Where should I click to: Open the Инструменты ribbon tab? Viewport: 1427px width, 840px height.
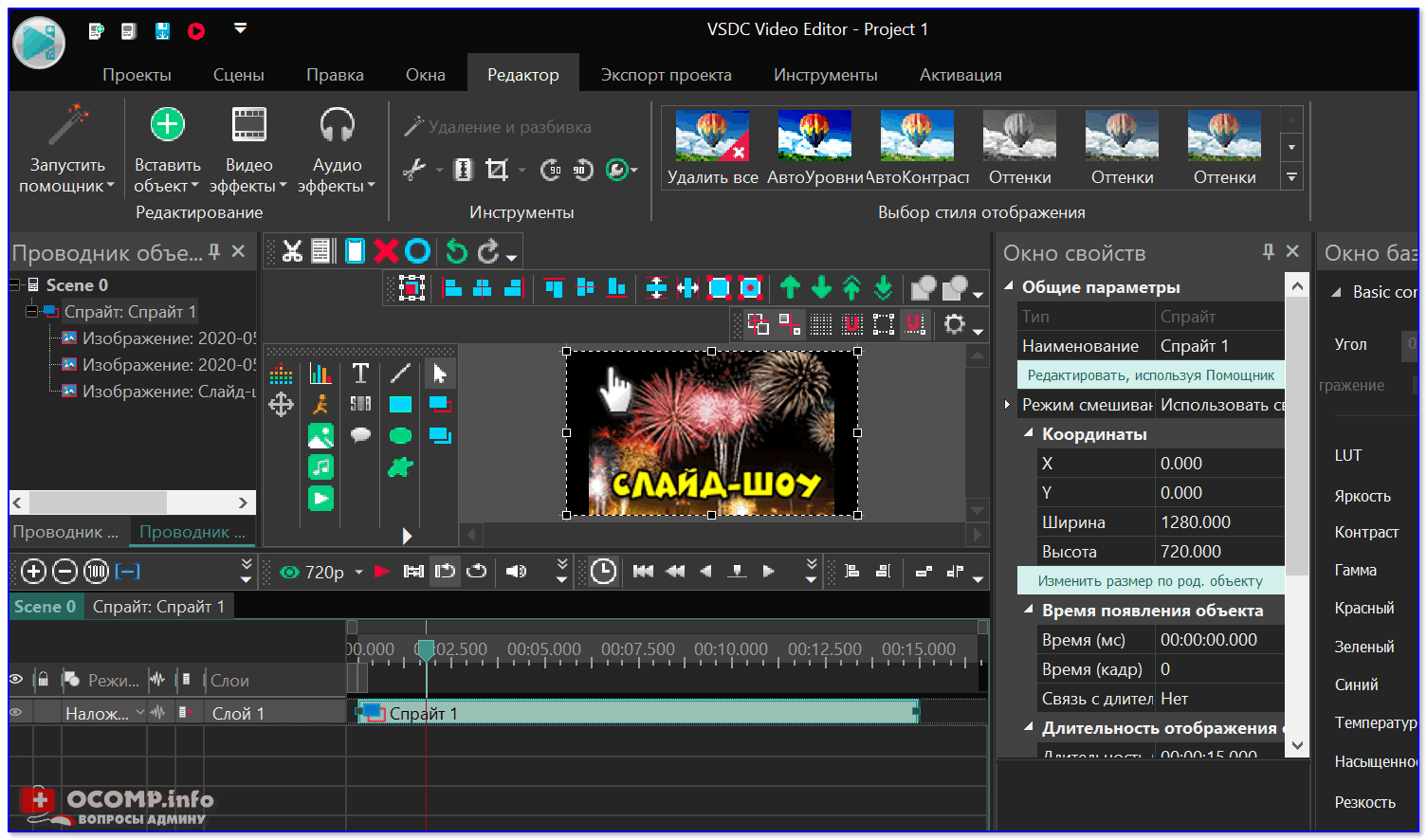(825, 75)
